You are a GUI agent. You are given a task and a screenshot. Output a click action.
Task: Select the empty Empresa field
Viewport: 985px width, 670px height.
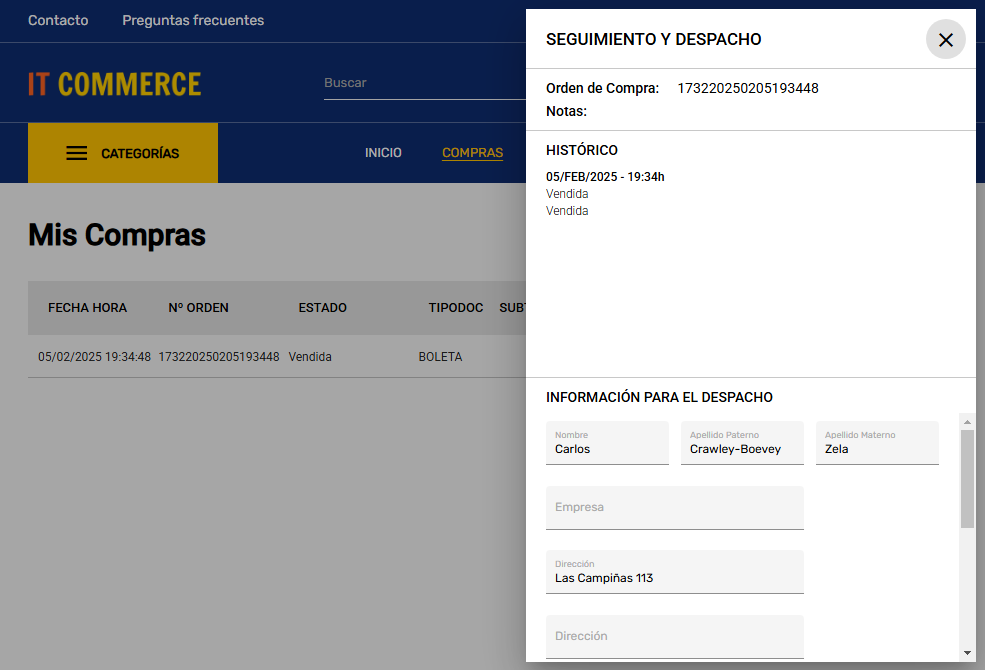pyautogui.click(x=675, y=508)
